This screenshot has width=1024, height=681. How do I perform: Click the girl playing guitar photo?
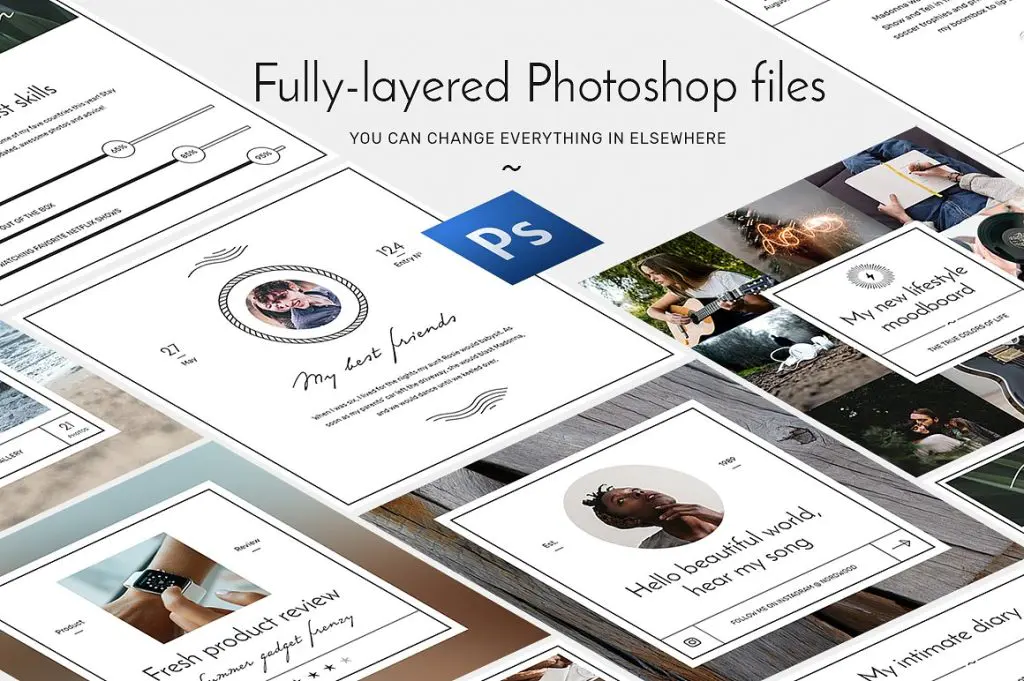tap(679, 287)
